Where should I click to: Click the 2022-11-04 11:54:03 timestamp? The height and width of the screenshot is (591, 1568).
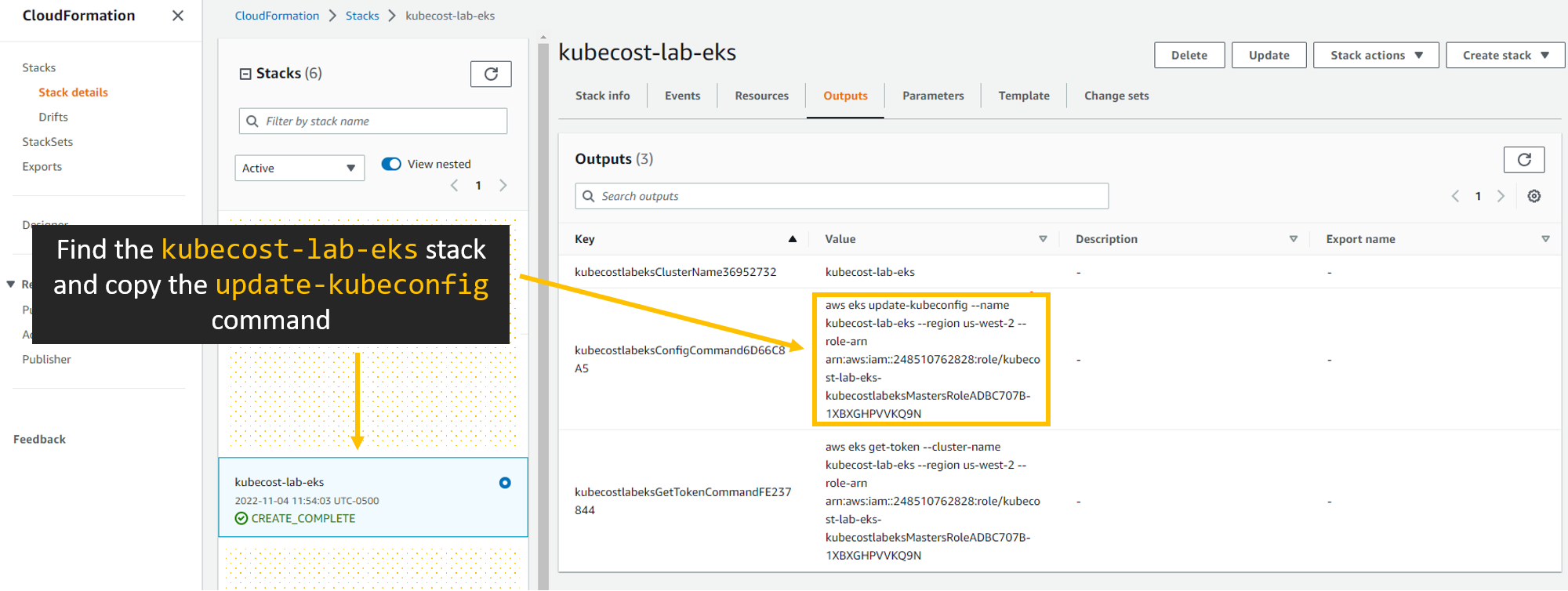coord(307,501)
